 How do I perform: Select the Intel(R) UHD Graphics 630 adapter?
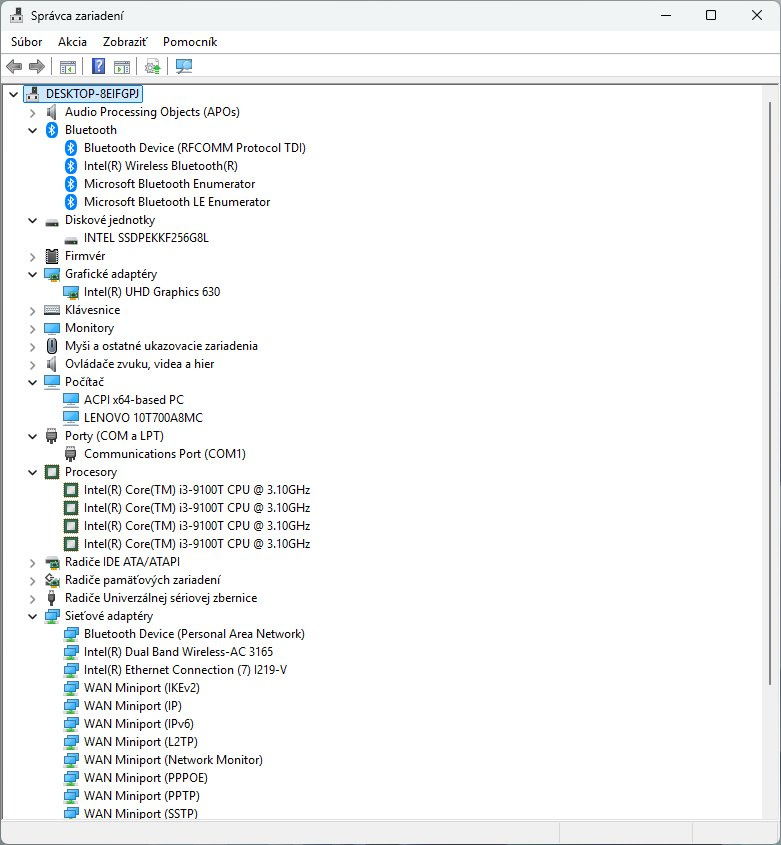(151, 292)
